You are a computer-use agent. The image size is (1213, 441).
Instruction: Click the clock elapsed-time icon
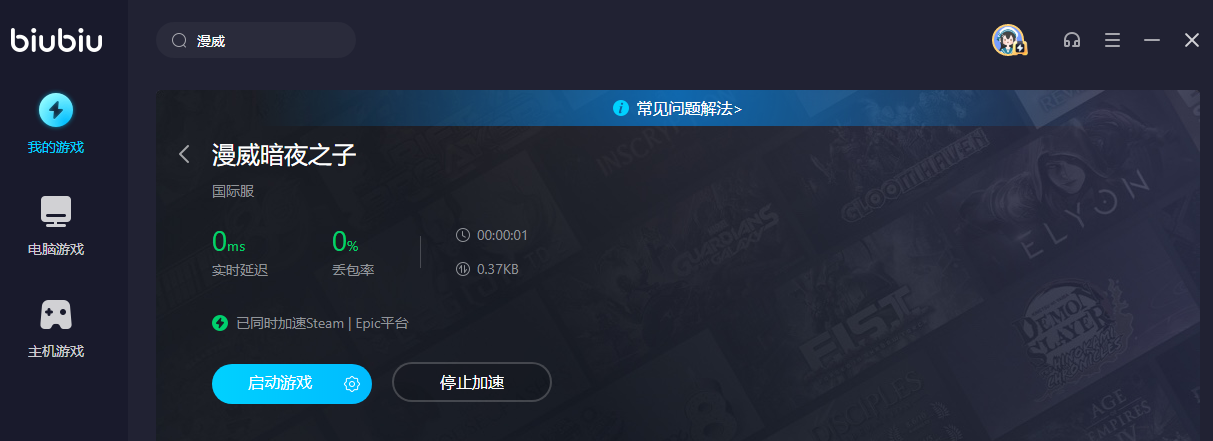(462, 235)
